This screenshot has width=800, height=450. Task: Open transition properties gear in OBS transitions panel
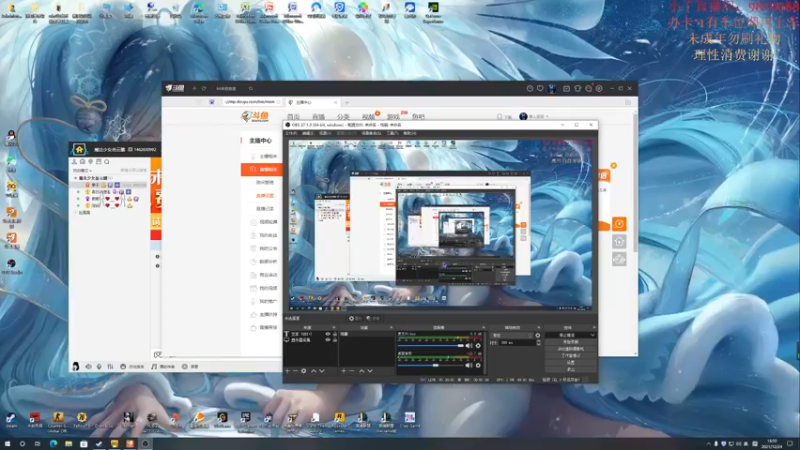(x=538, y=335)
